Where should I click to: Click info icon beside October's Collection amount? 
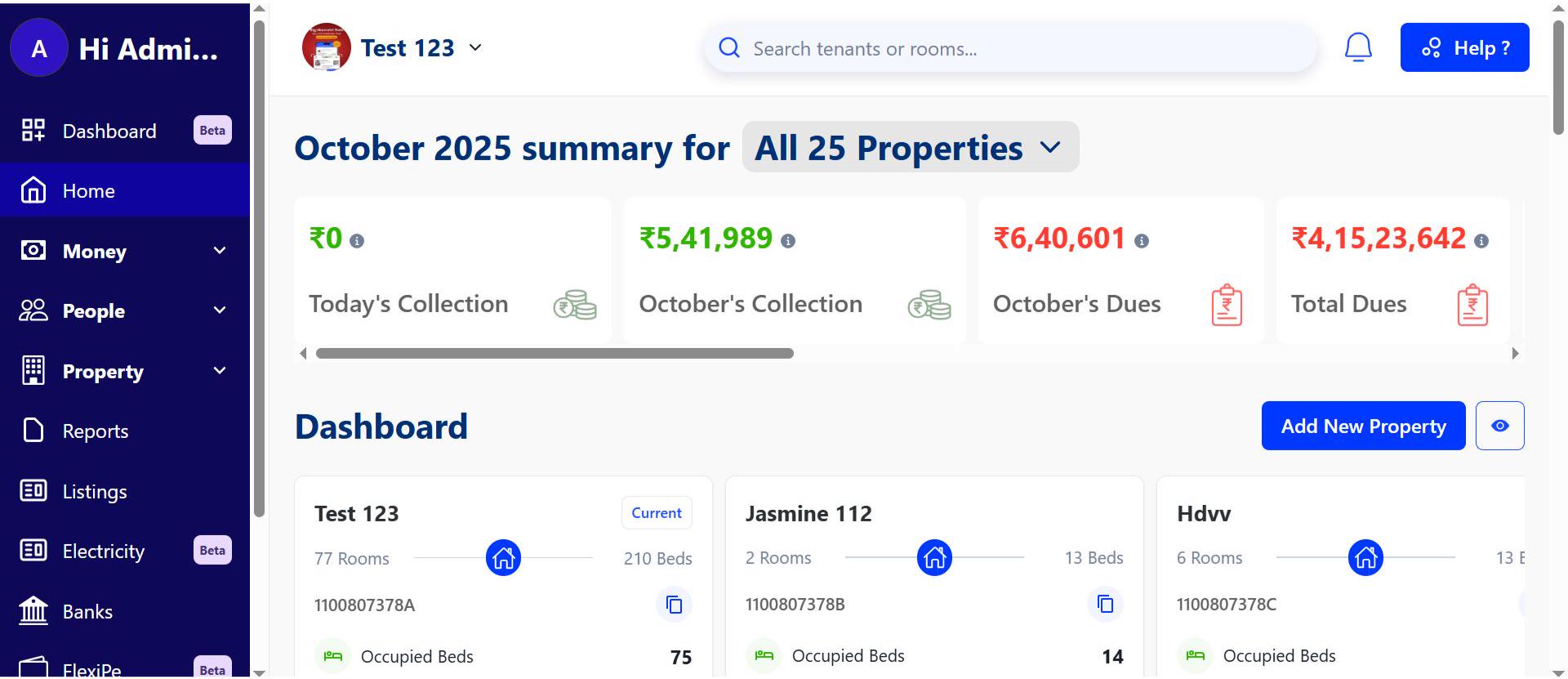click(x=788, y=241)
